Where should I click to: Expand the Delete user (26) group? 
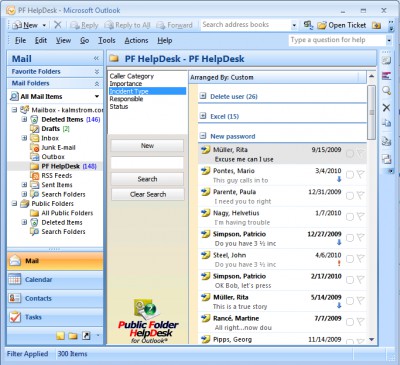pyautogui.click(x=203, y=96)
